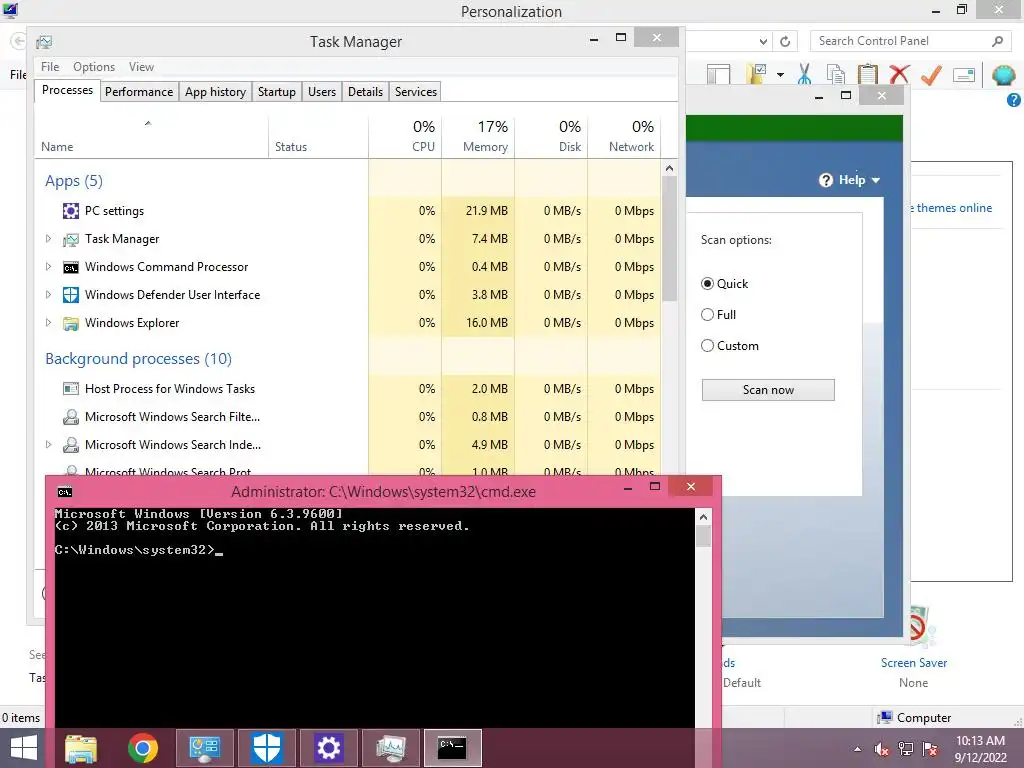The image size is (1024, 768).
Task: Switch to the Services tab
Action: coord(415,92)
